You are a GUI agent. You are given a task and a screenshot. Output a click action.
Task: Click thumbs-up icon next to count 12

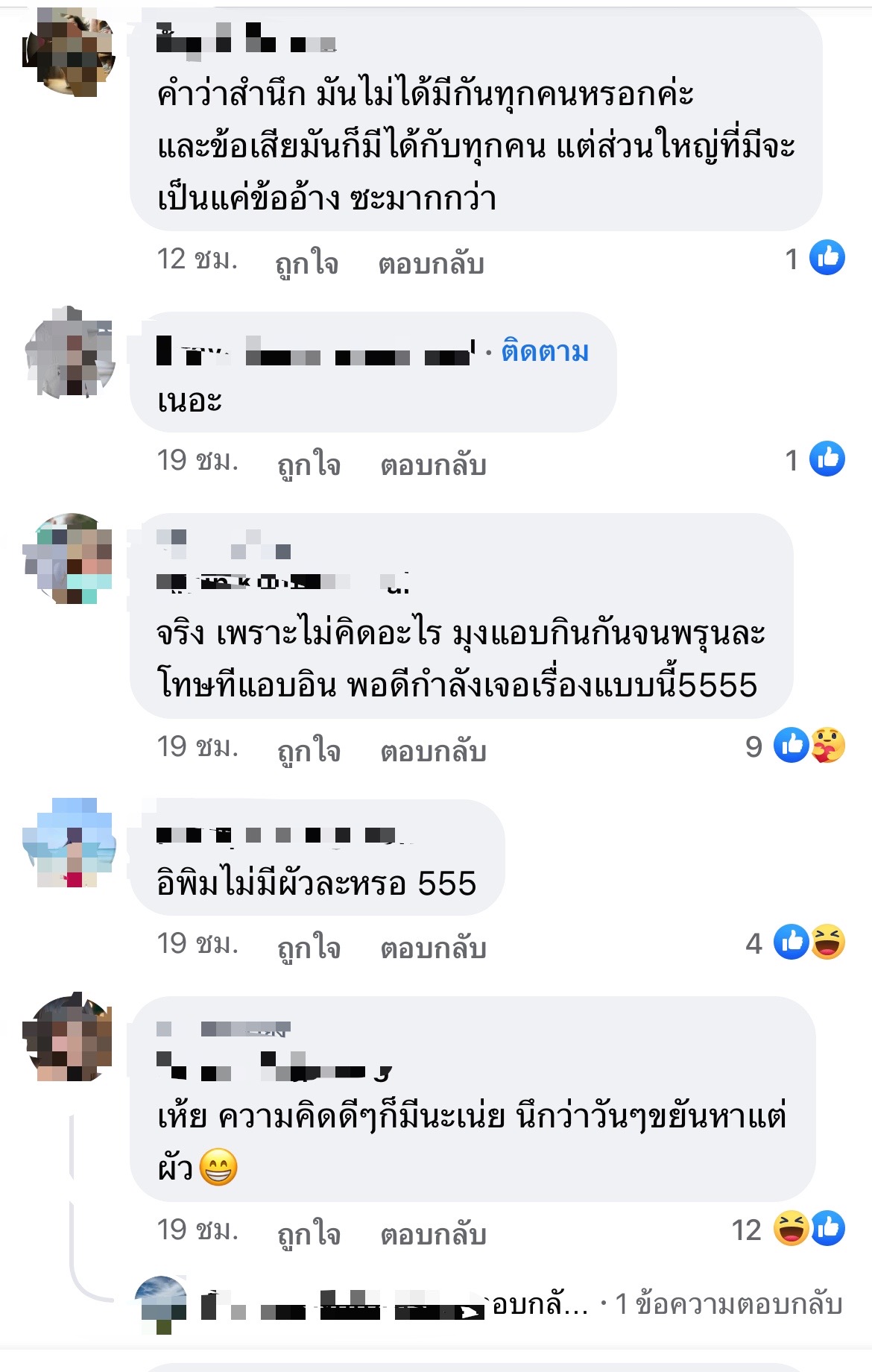click(x=827, y=1228)
